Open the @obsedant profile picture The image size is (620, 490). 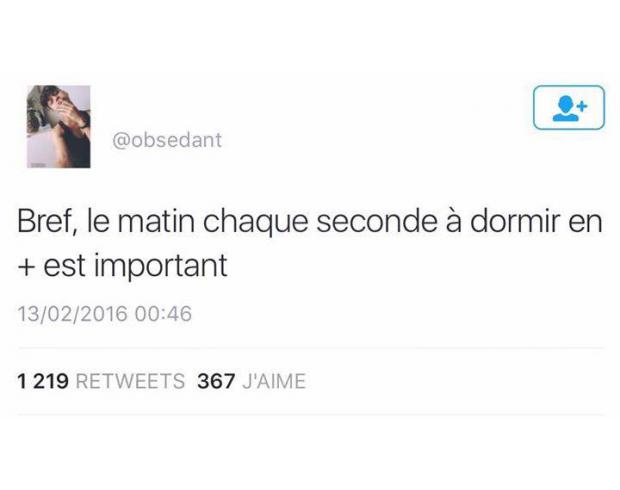tap(59, 127)
